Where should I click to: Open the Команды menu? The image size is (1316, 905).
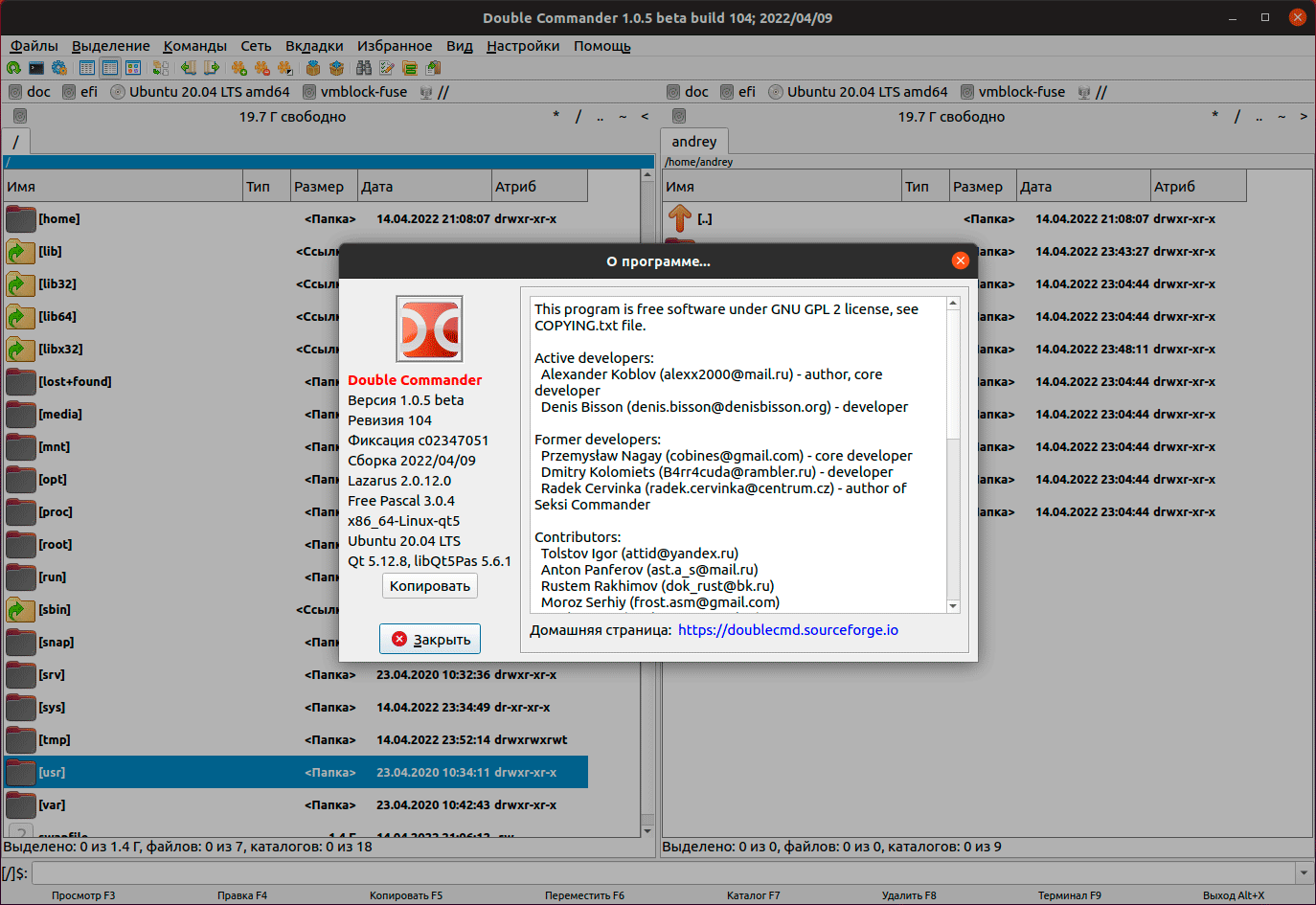[195, 46]
